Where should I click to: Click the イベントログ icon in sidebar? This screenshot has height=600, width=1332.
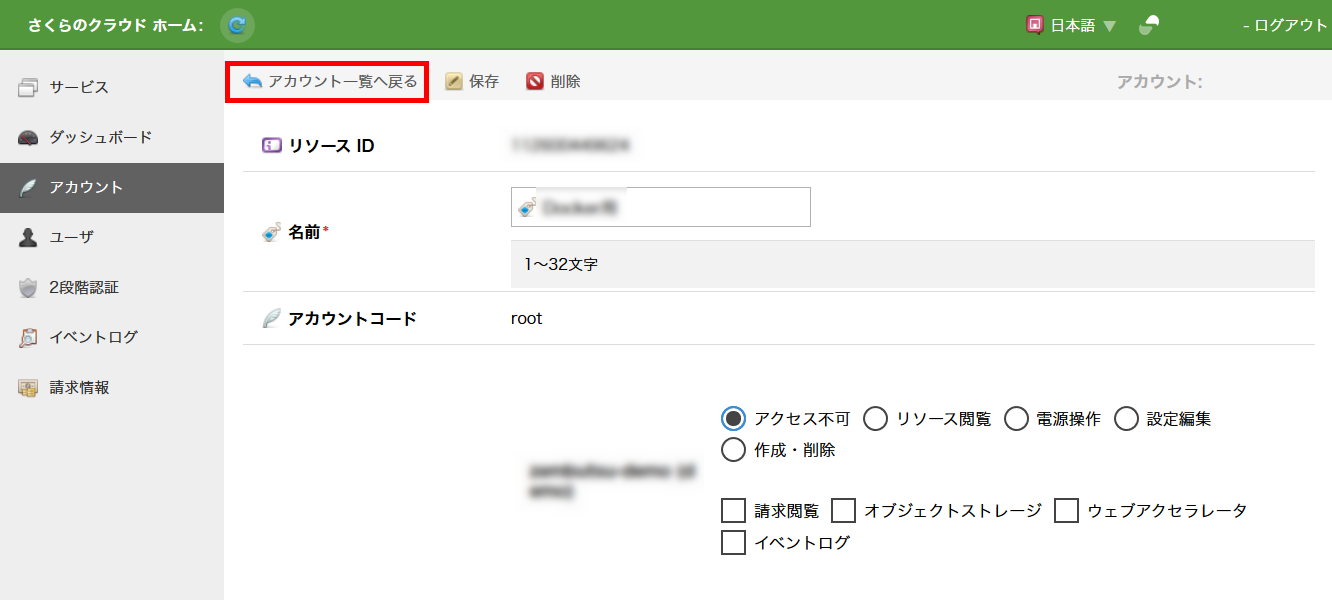pos(29,338)
